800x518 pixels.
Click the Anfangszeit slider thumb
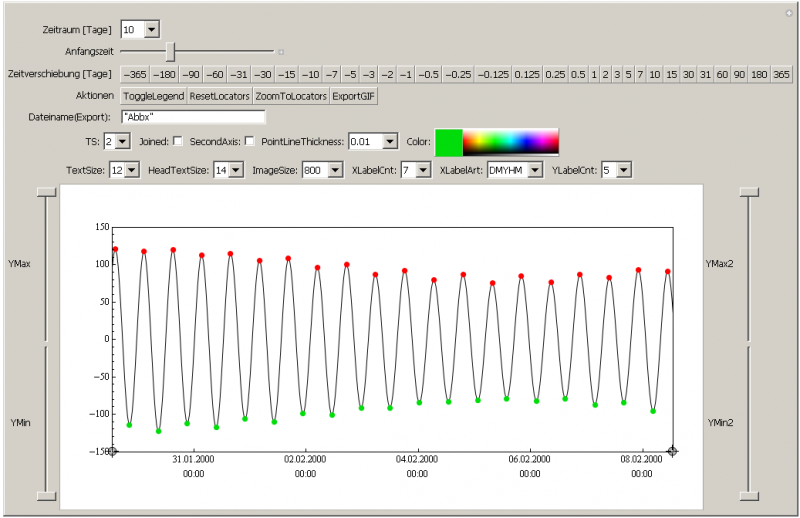pos(170,52)
